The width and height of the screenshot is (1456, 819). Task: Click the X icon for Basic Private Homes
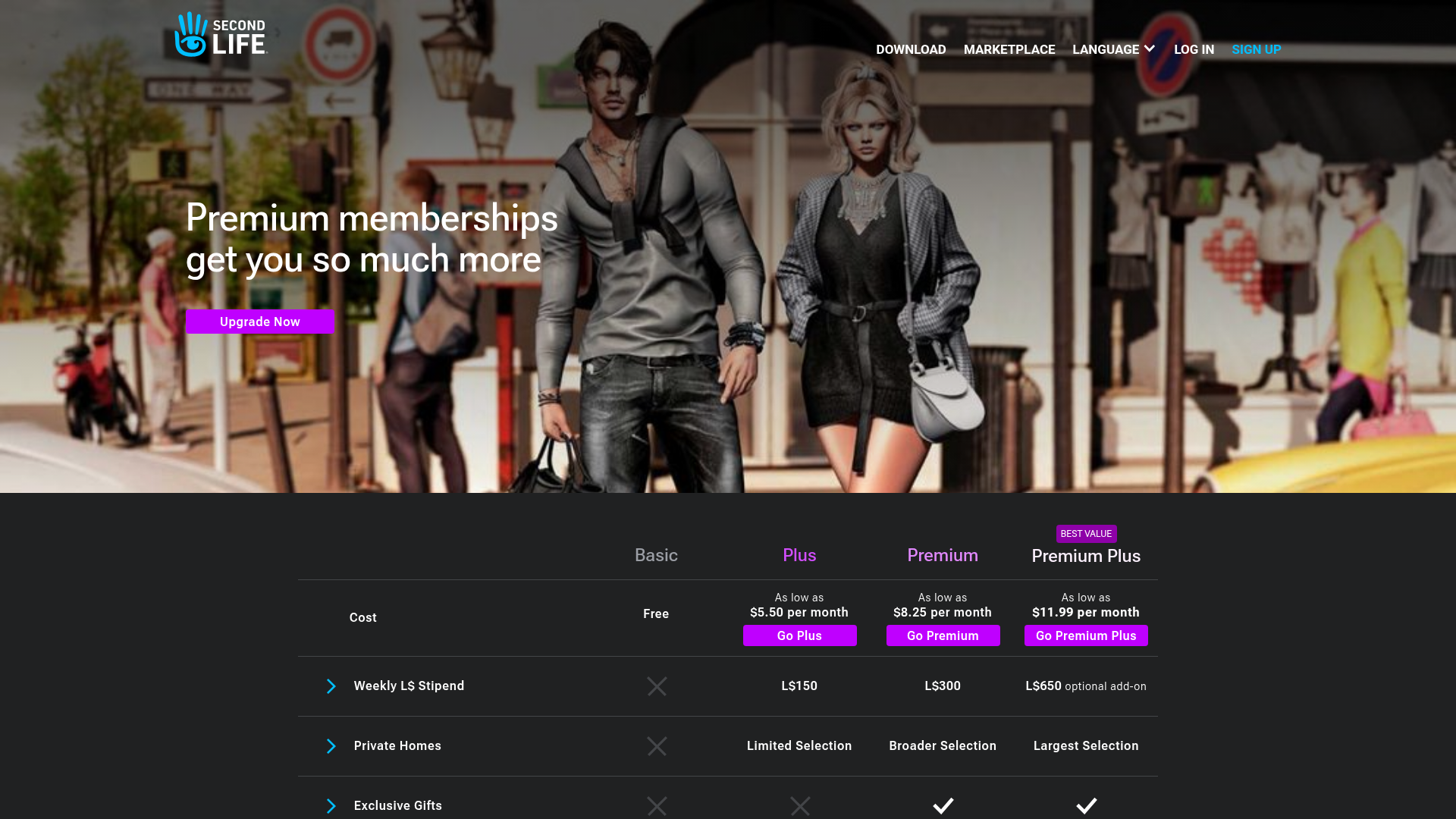pyautogui.click(x=657, y=746)
